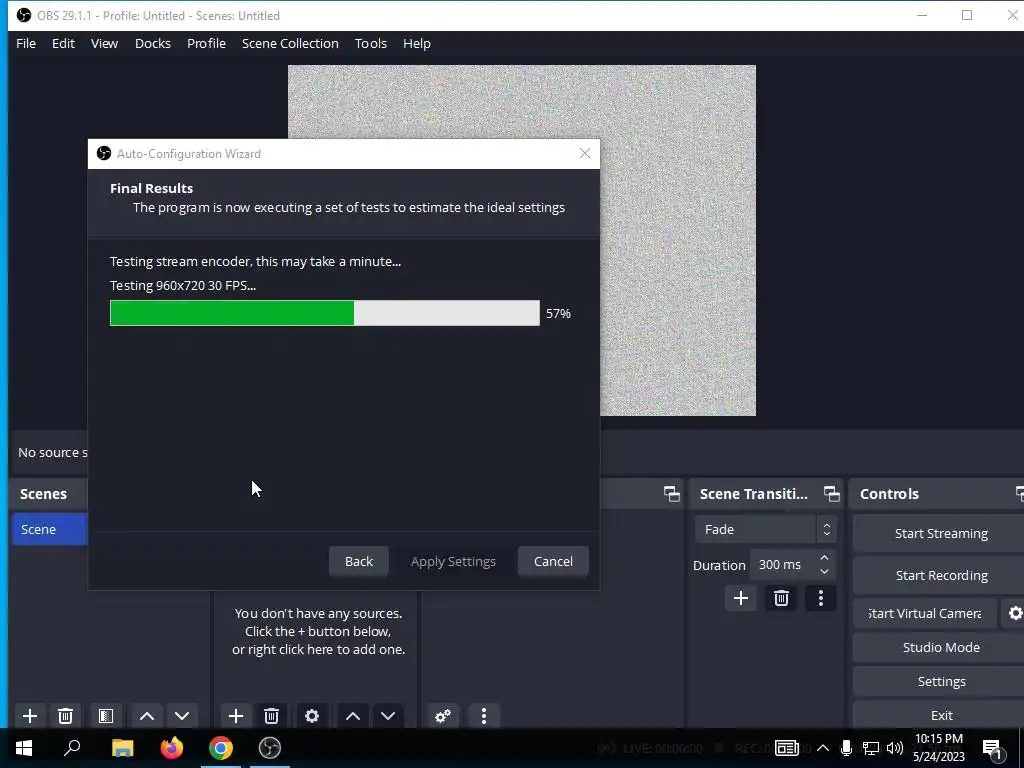1024x768 pixels.
Task: Open the File menu
Action: tap(26, 43)
